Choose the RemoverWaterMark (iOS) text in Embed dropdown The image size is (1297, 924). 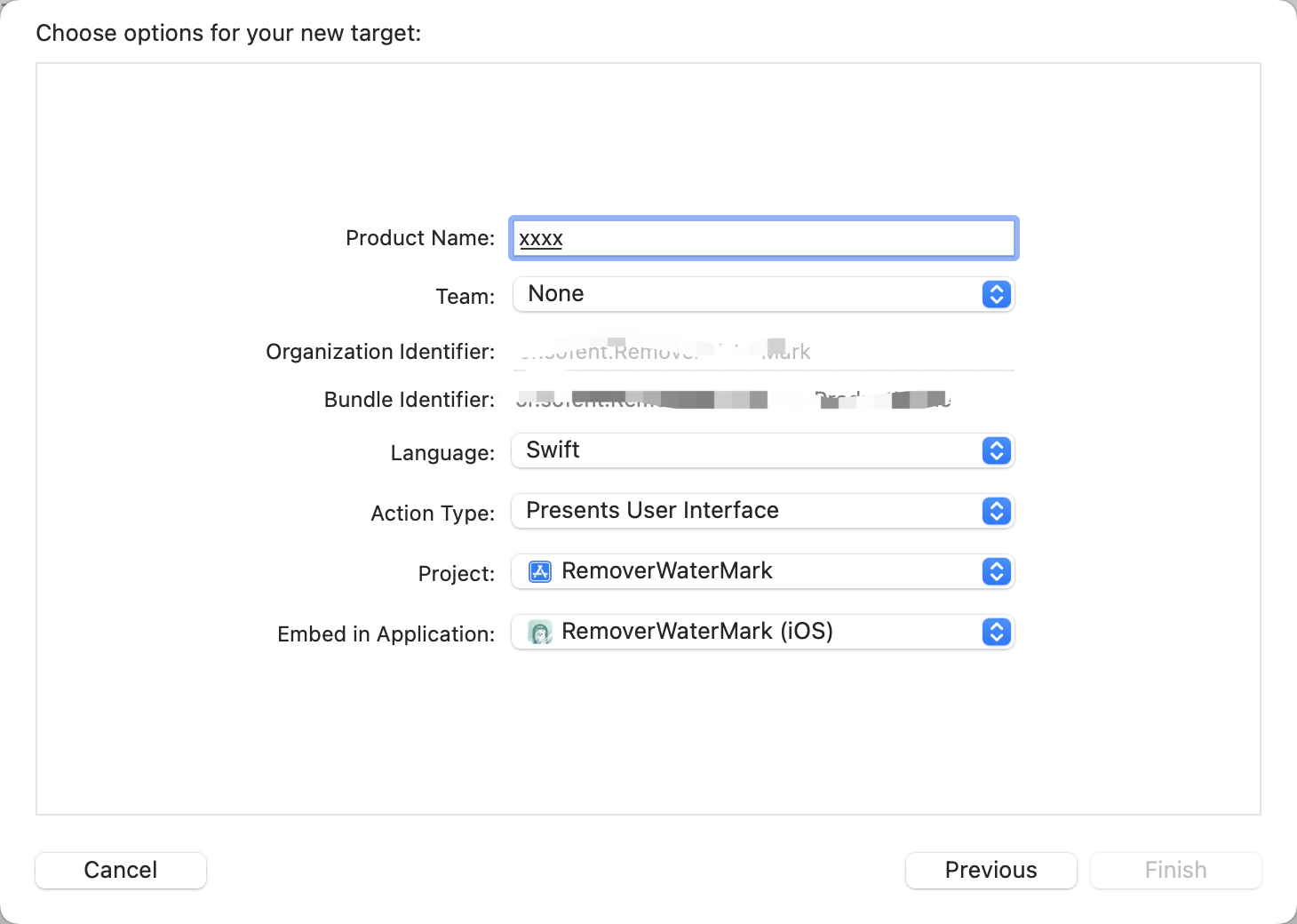(696, 632)
